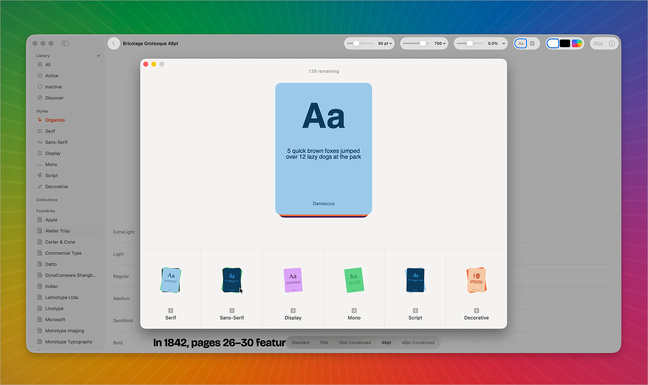This screenshot has height=385, width=648.
Task: Toggle the sidebar with the panel icon
Action: pyautogui.click(x=65, y=43)
